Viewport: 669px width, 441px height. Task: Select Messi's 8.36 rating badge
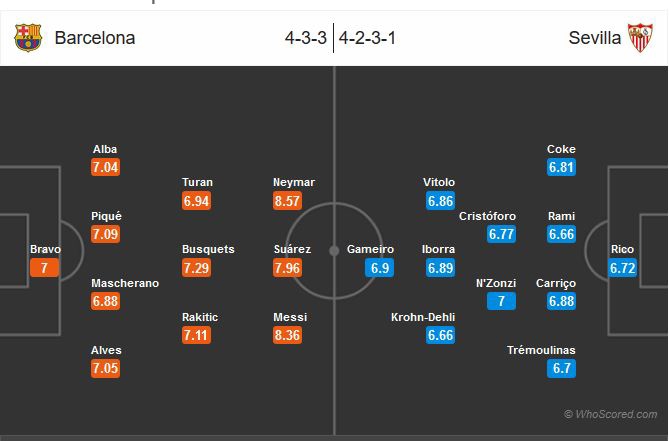289,335
